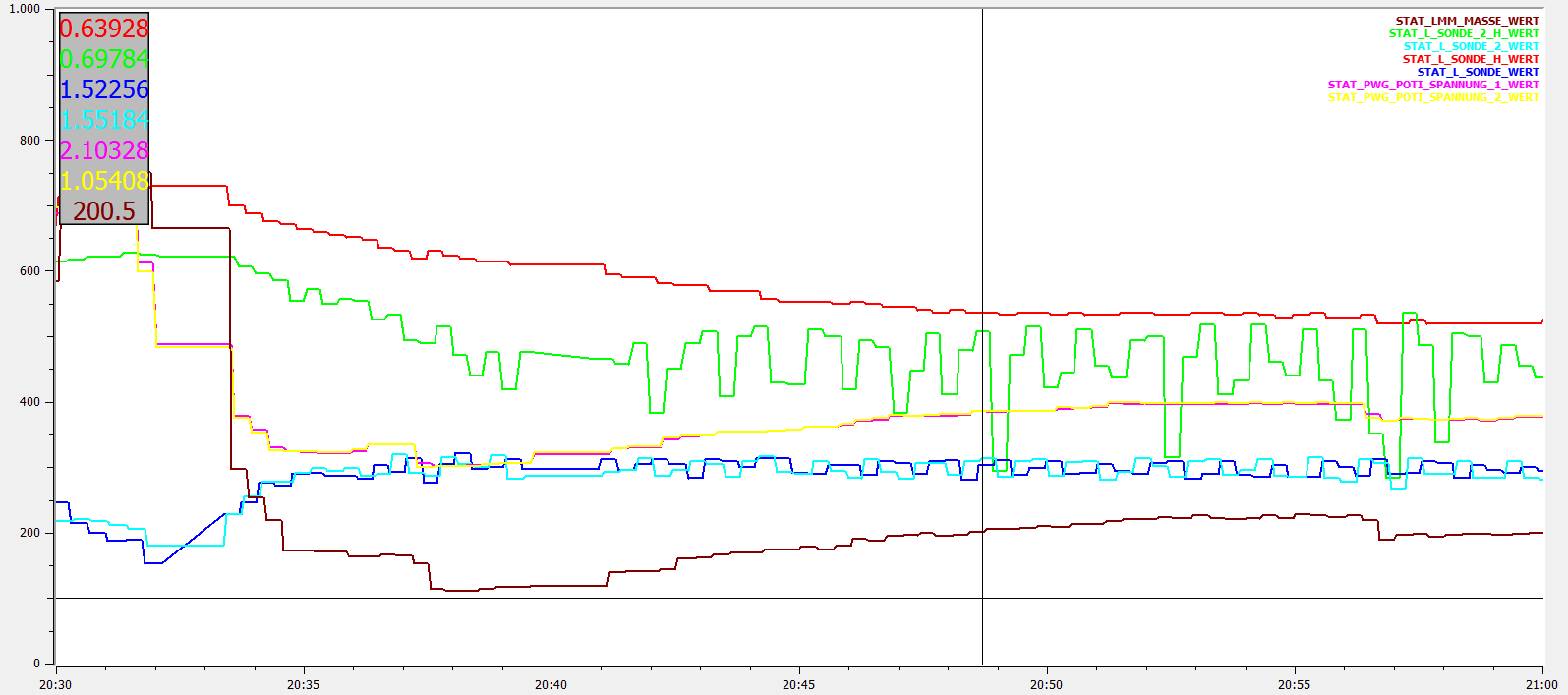Select STAT_PWG_POTI_SPANNUNG_1_WERT in the legend
Viewport: 1568px width, 695px height.
pos(1433,85)
